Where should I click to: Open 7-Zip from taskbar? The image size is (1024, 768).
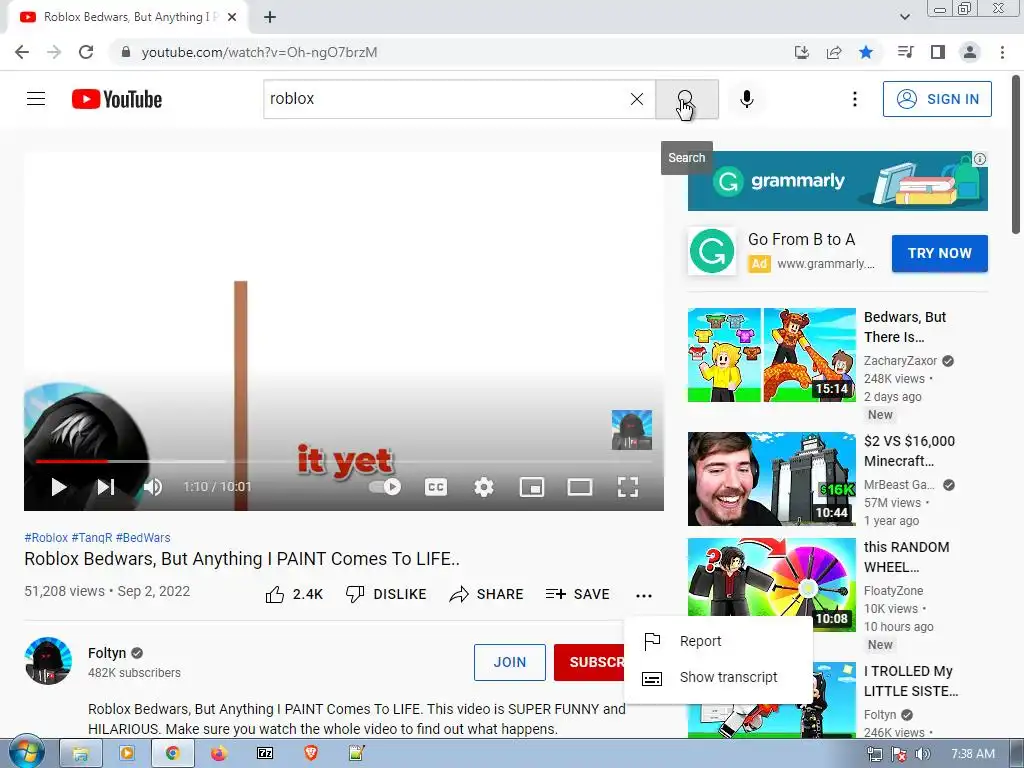pos(264,754)
